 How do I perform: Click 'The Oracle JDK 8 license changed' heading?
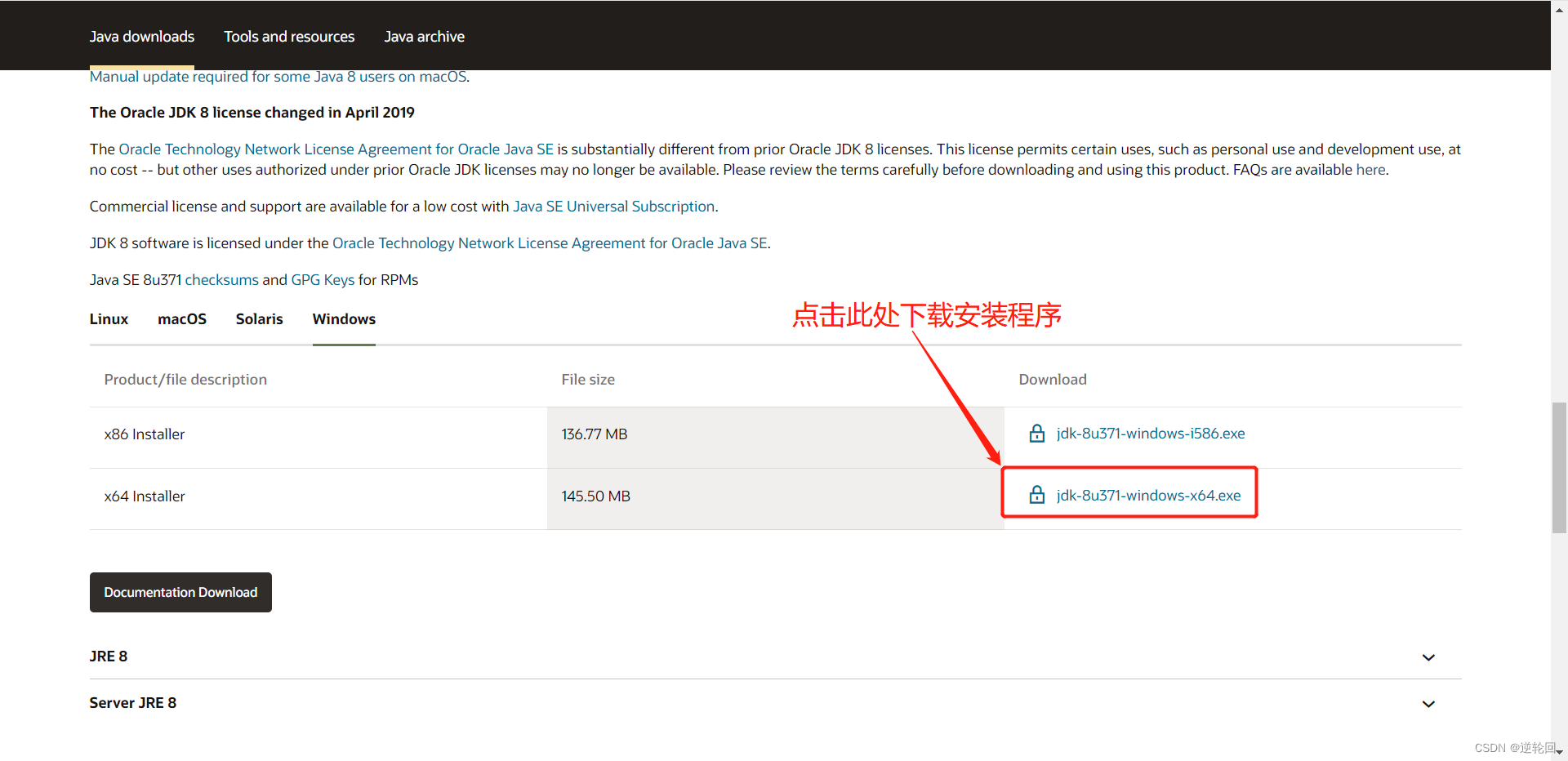(252, 113)
